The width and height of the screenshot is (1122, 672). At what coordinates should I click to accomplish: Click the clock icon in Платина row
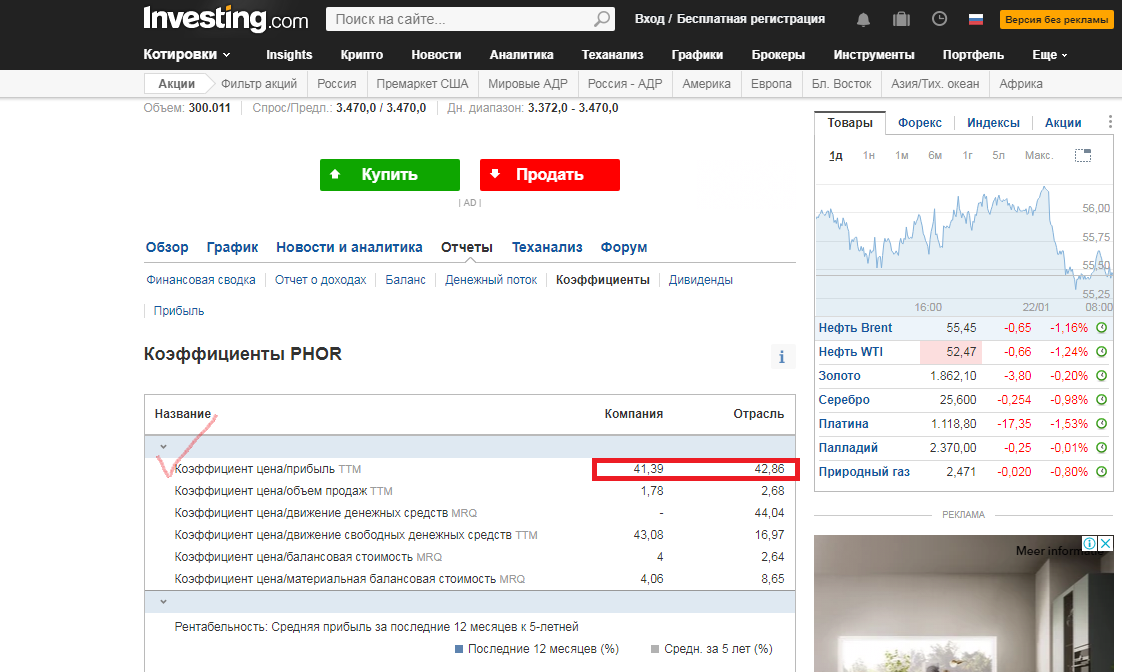pyautogui.click(x=1102, y=424)
